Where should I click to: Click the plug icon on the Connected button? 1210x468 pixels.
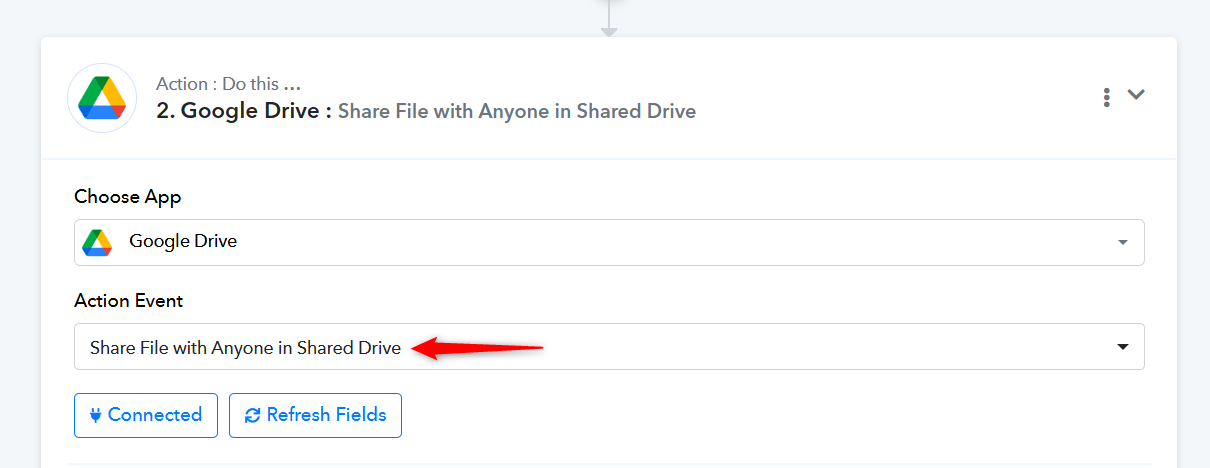point(95,415)
